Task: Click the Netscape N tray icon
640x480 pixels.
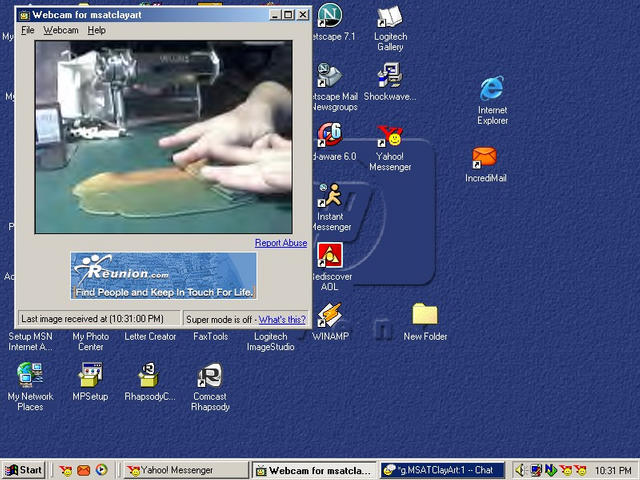Action: coord(551,470)
